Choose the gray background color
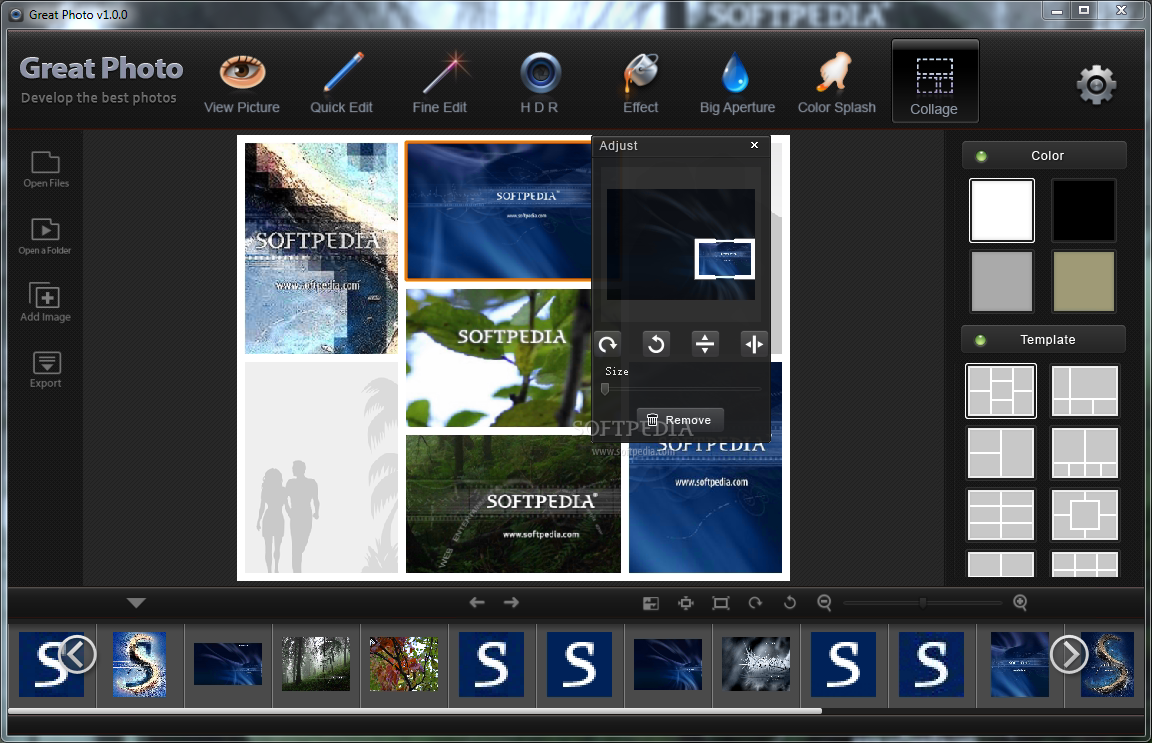The width and height of the screenshot is (1152, 743). click(1002, 281)
